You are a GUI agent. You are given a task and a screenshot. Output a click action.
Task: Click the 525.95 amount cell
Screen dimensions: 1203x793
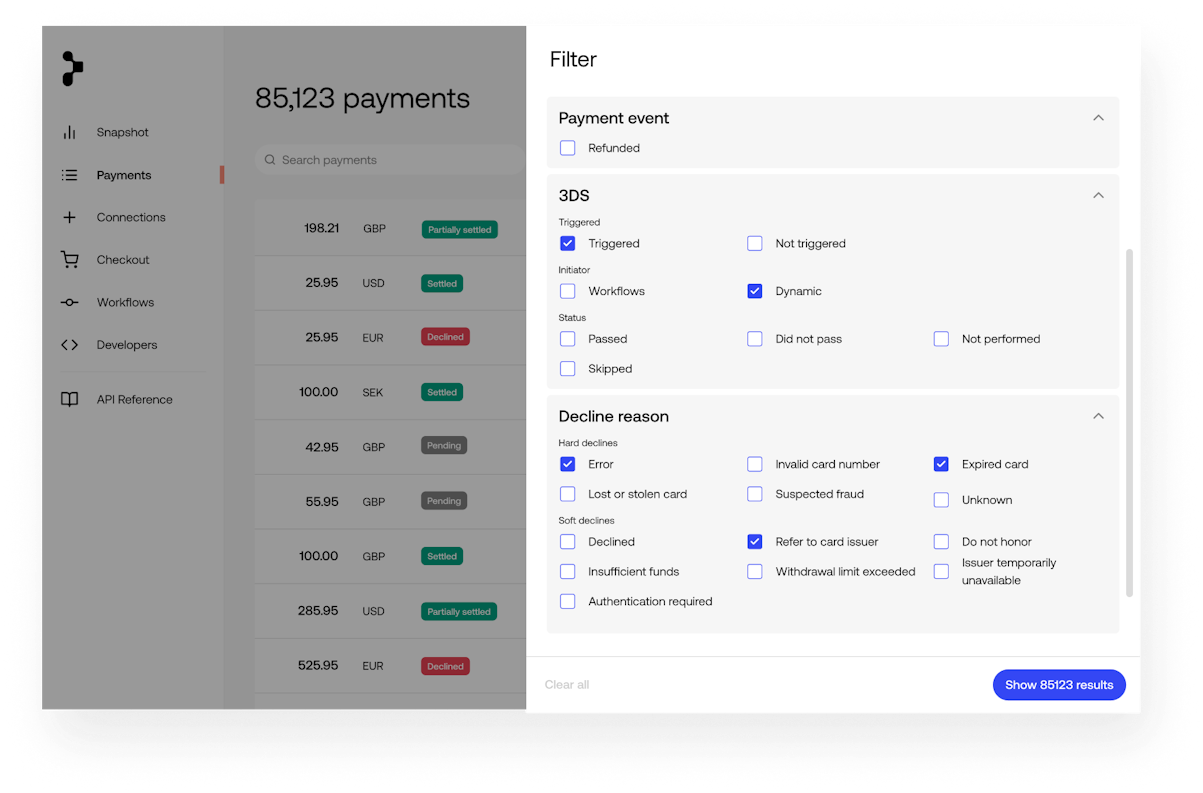[318, 665]
